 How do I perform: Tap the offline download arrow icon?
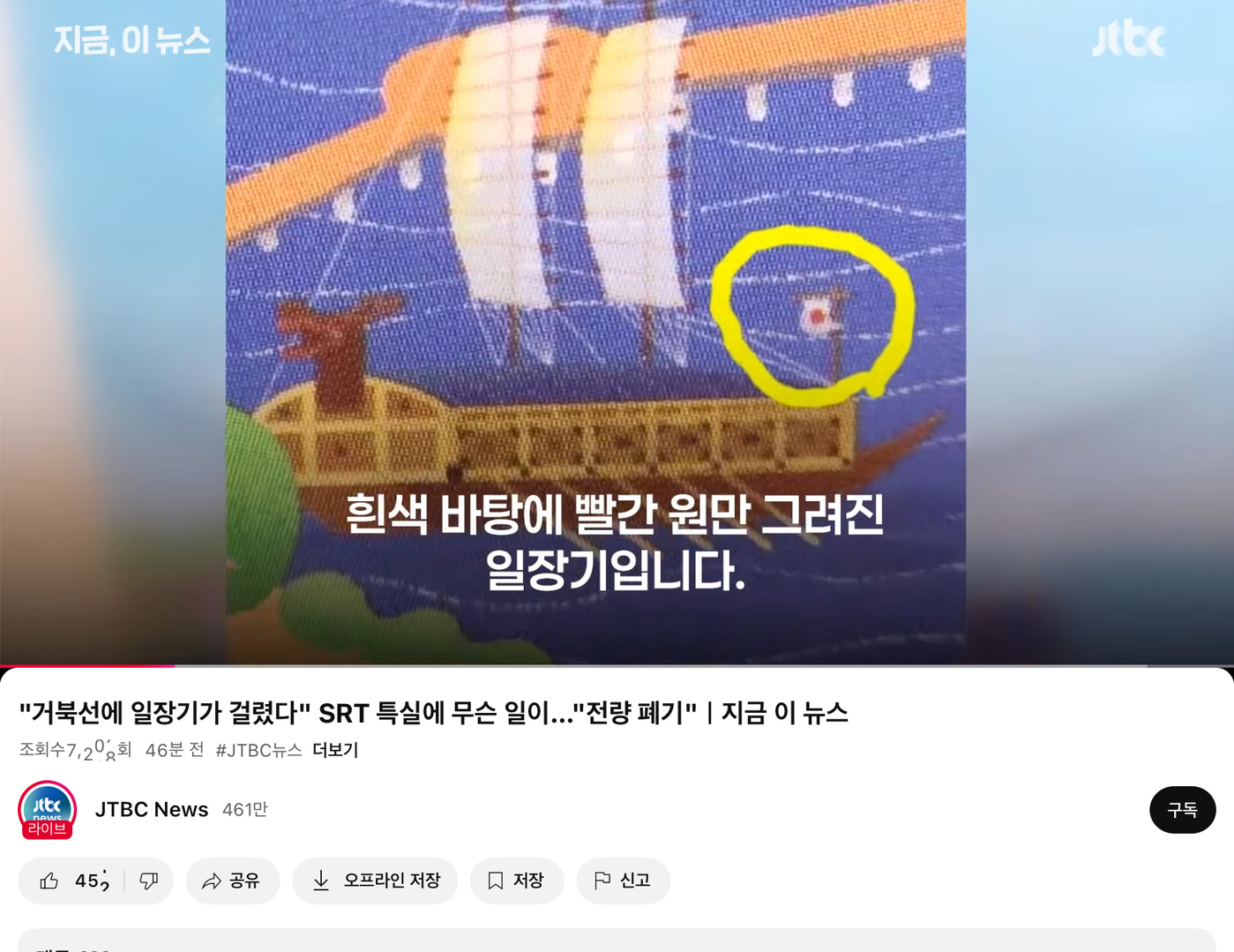(x=321, y=881)
